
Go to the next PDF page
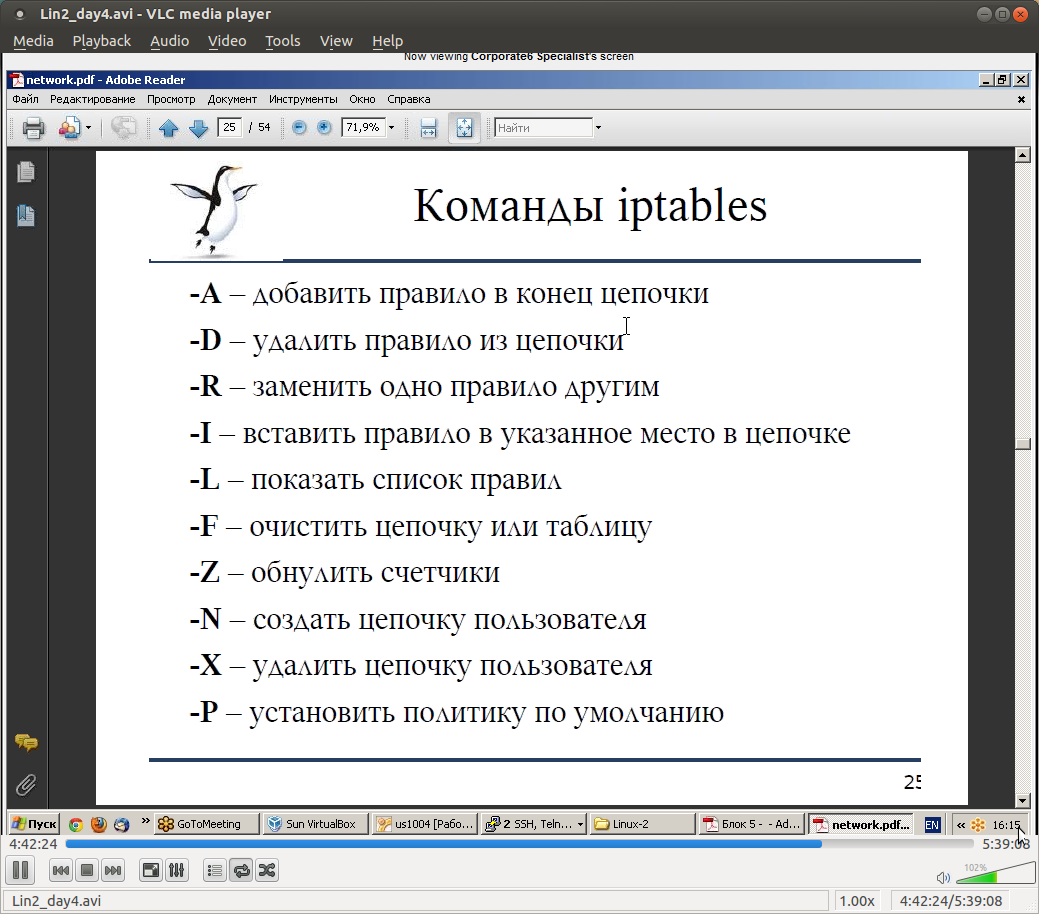[x=198, y=127]
